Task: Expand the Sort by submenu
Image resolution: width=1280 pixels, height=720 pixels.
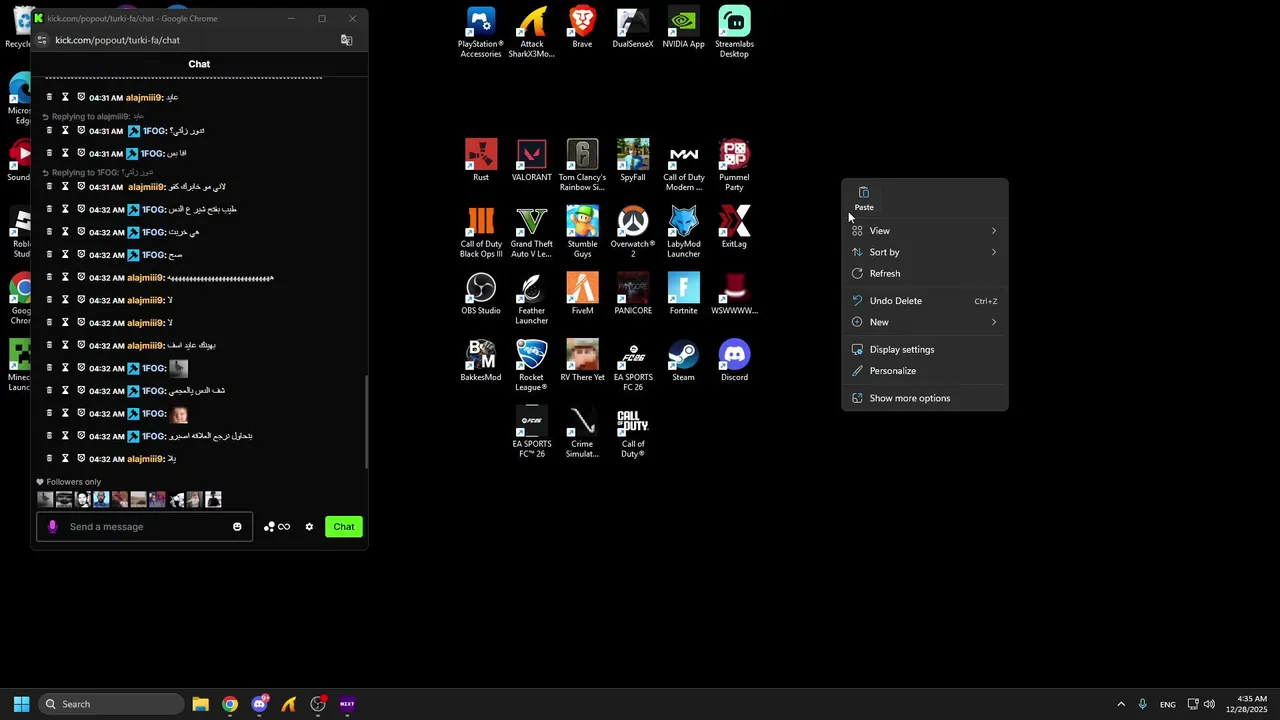Action: (x=925, y=252)
